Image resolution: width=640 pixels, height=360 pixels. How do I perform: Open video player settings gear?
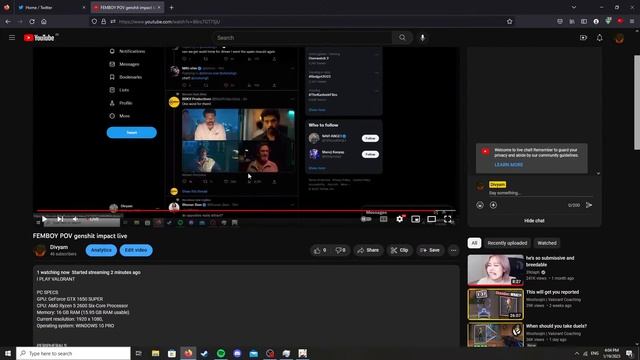400,219
